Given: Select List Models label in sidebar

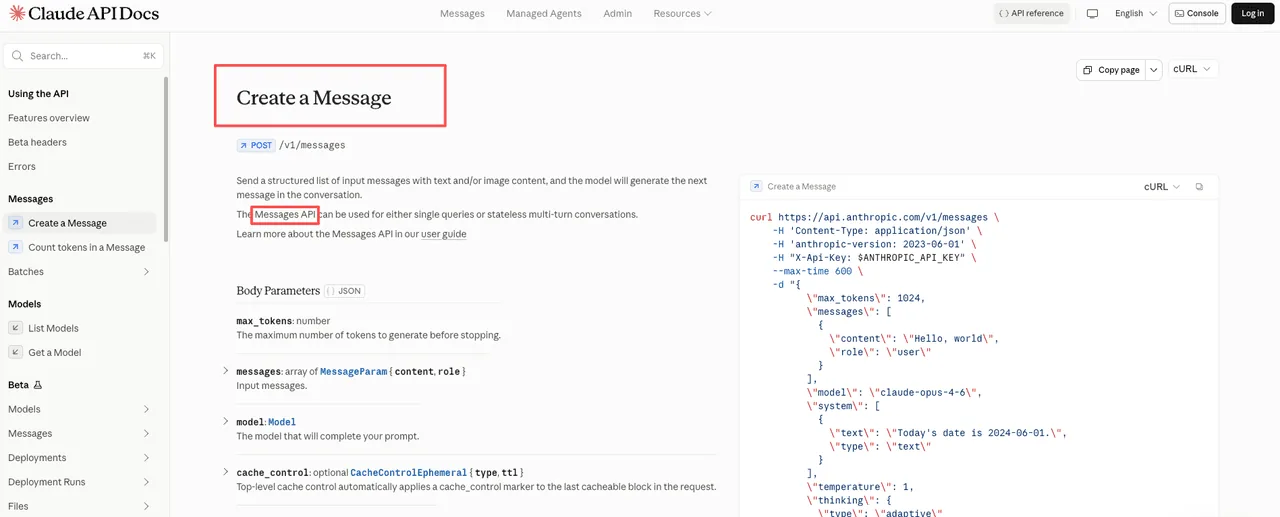Looking at the screenshot, I should pyautogui.click(x=54, y=328).
